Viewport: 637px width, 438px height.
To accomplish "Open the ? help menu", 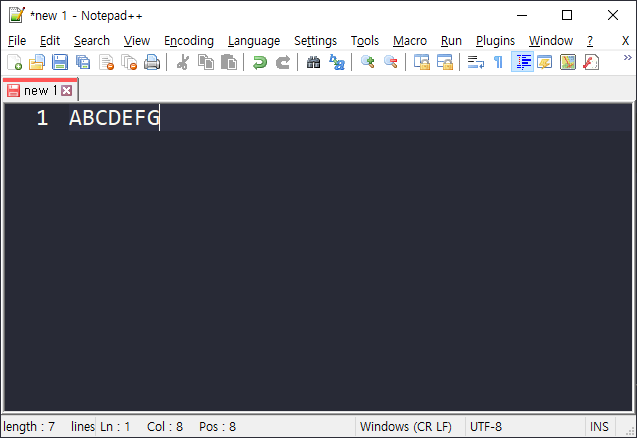I will (590, 41).
